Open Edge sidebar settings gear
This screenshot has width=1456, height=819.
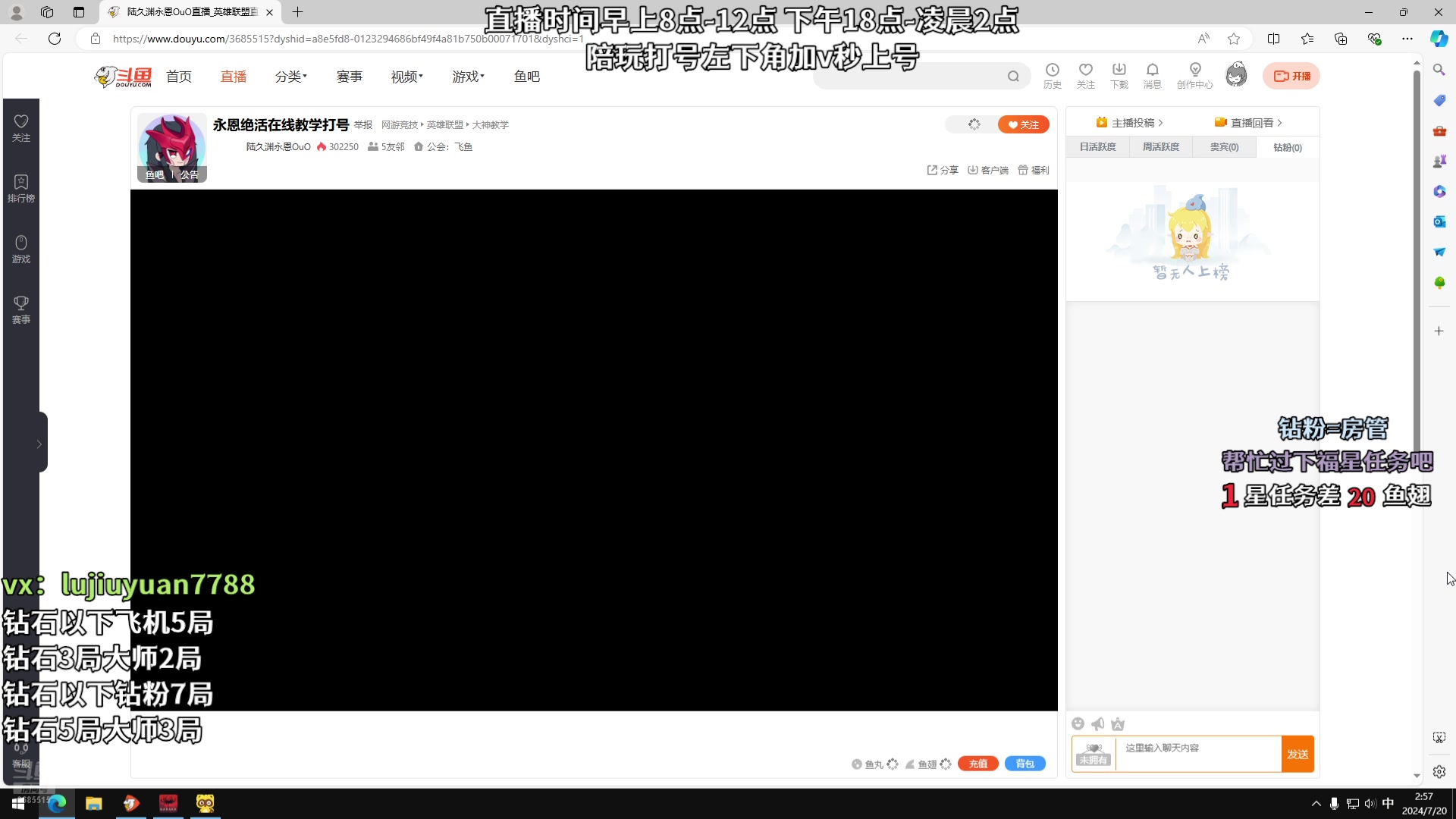(1439, 771)
